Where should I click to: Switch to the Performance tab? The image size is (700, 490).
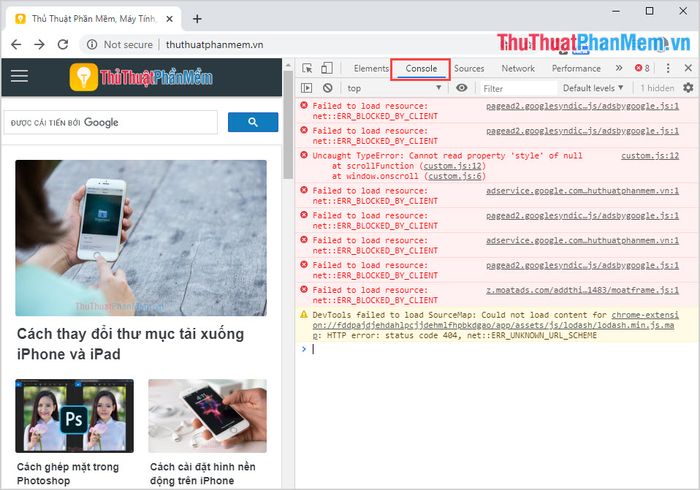576,68
